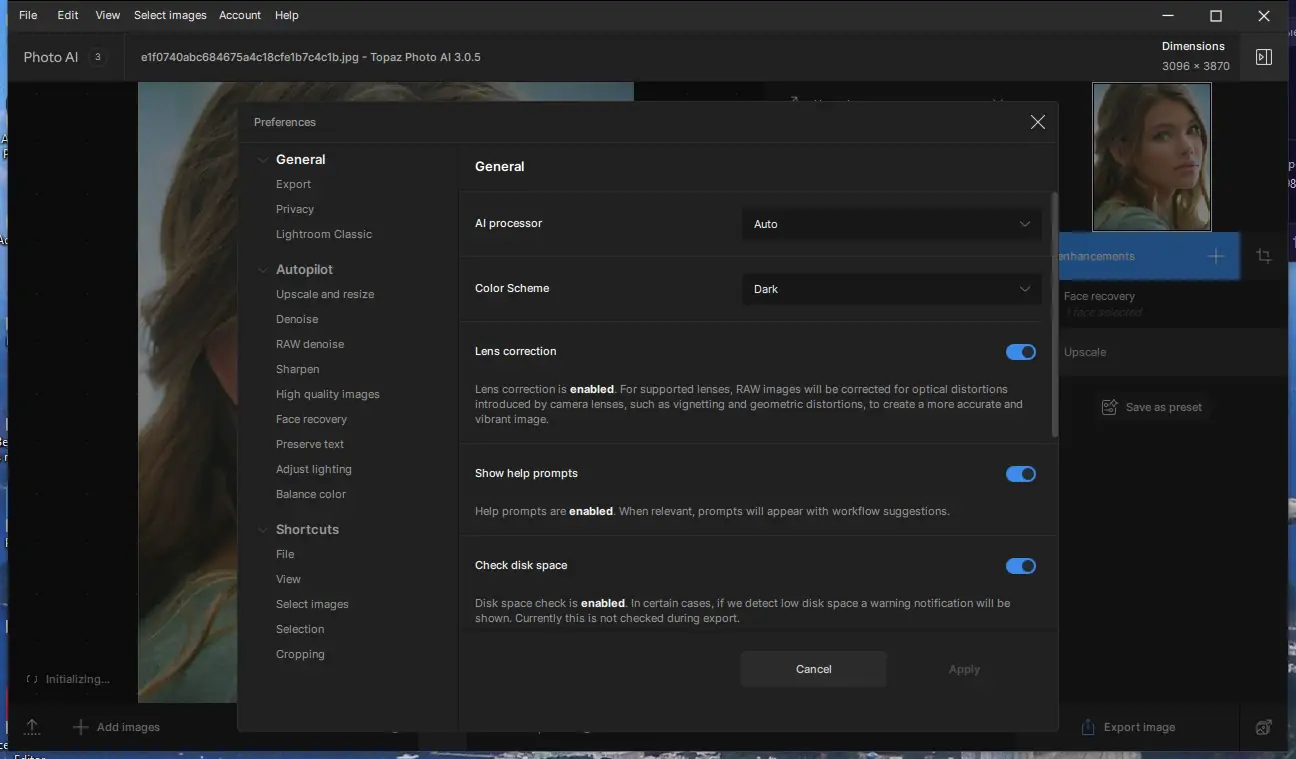Collapse the Shortcuts section in Preferences sidebar
This screenshot has height=759, width=1296.
(263, 530)
